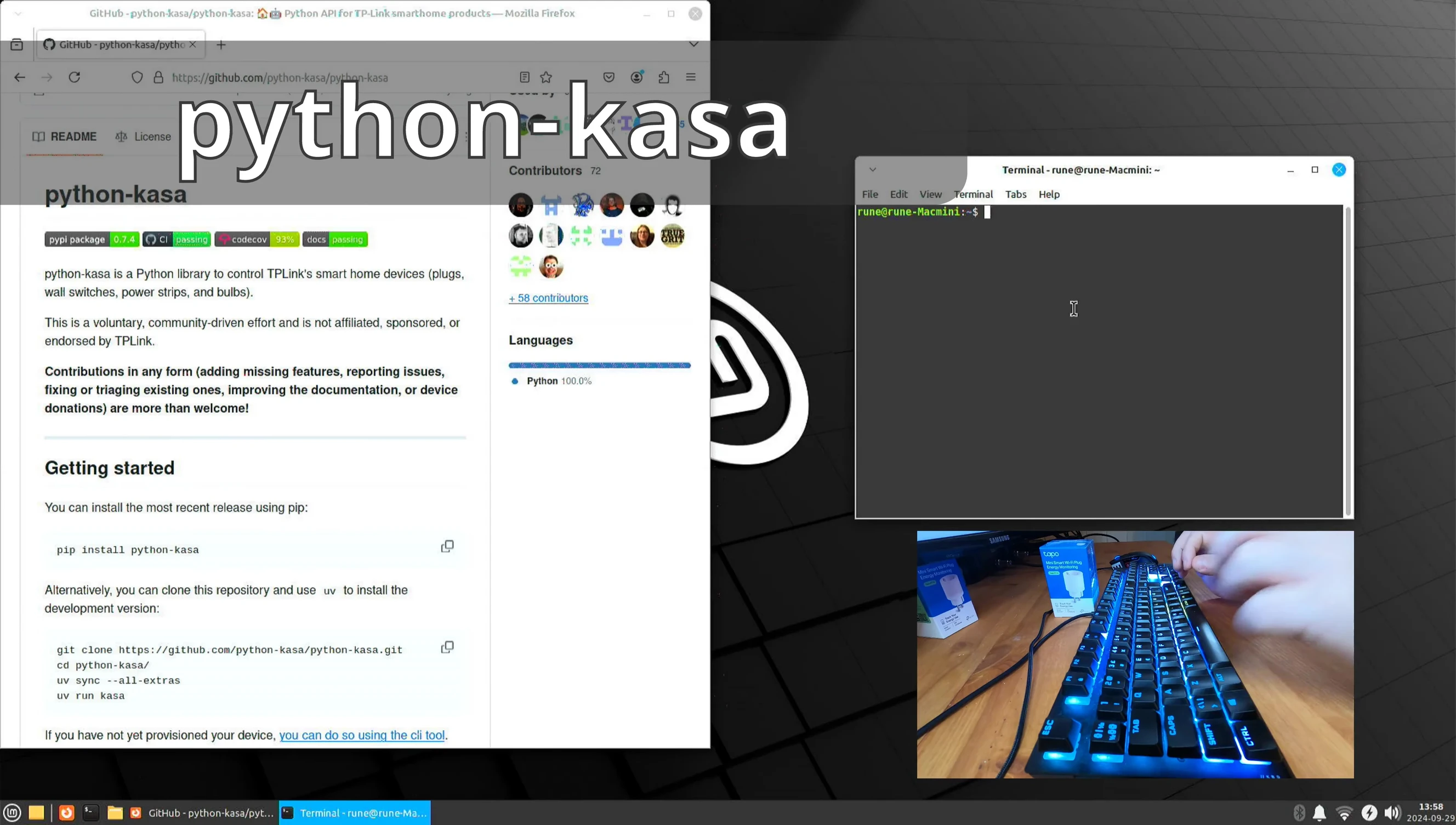Switch to the License tab
1456x825 pixels.
coord(143,136)
